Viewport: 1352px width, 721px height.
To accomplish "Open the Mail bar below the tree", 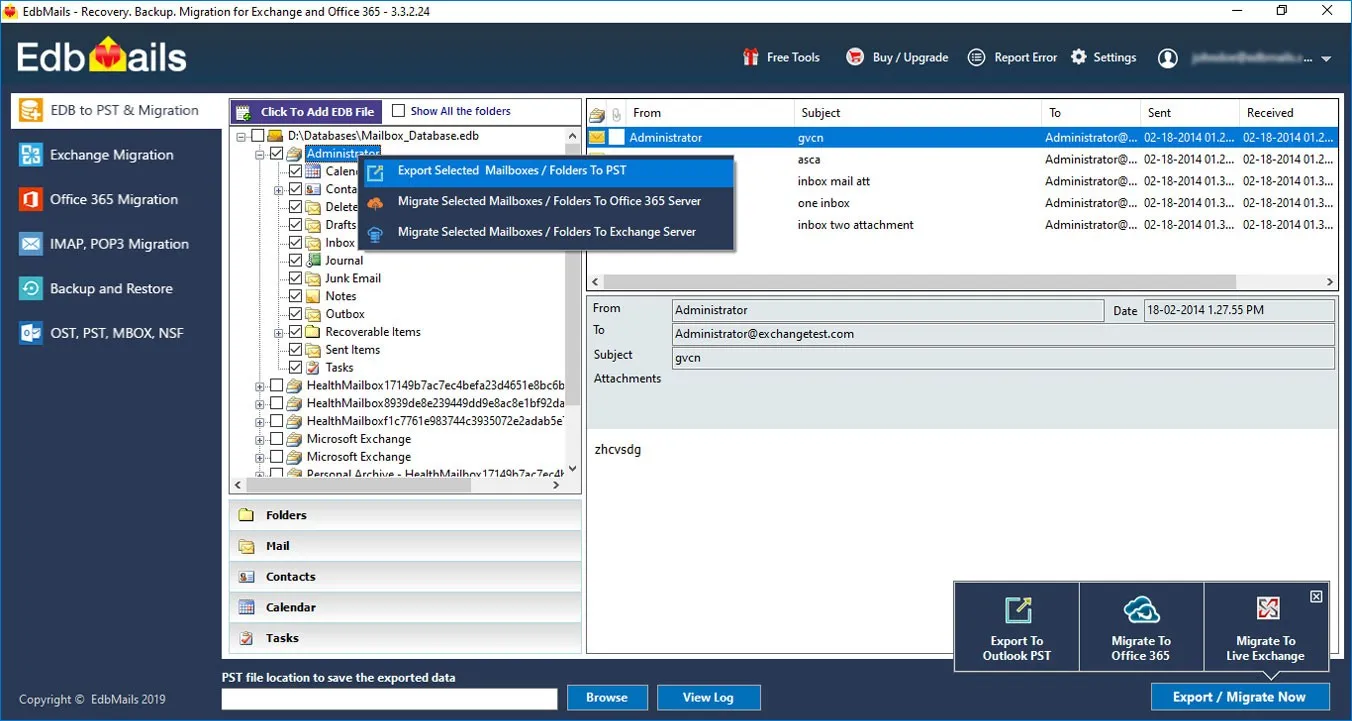I will tap(405, 546).
